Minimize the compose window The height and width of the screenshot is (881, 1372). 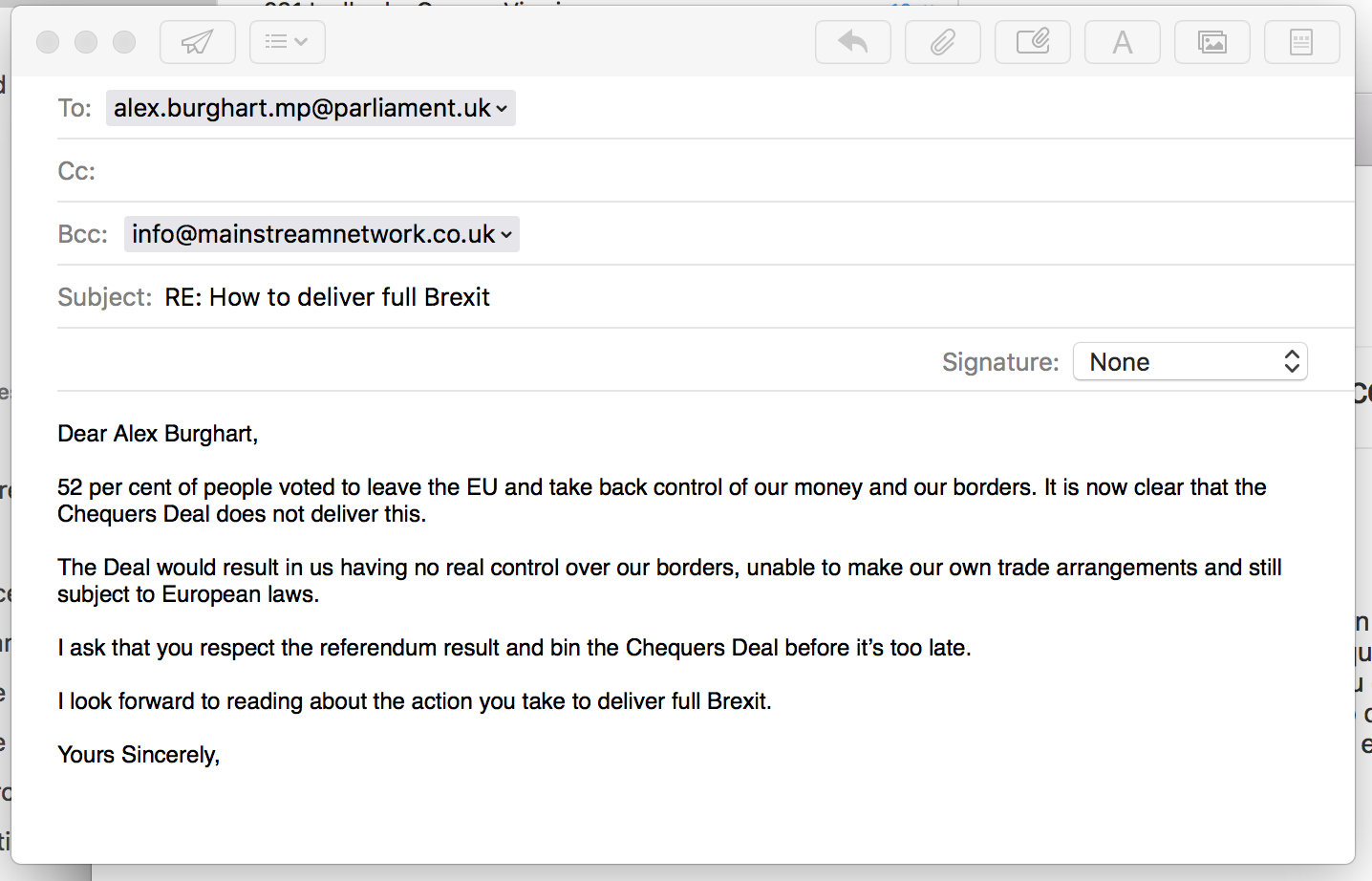pos(86,42)
